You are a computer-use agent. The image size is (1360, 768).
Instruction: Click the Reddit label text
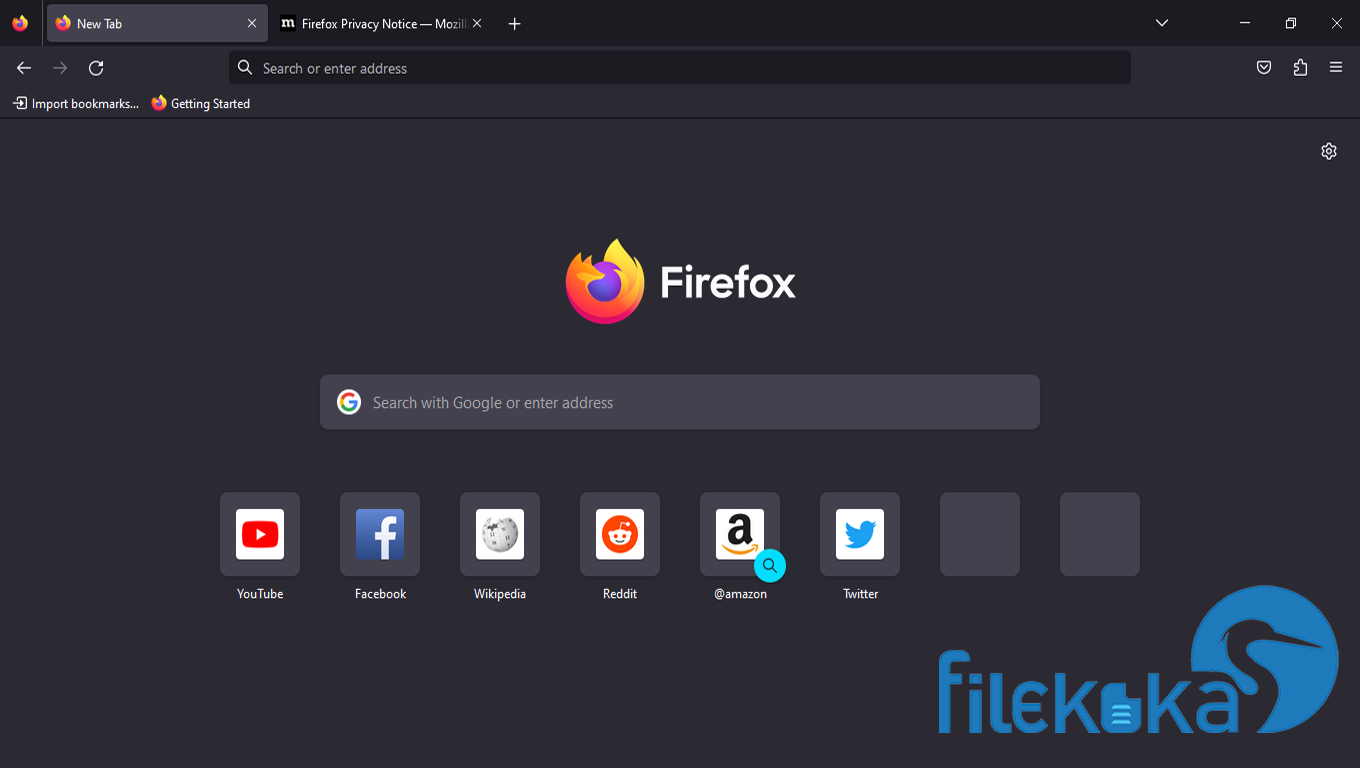click(620, 594)
